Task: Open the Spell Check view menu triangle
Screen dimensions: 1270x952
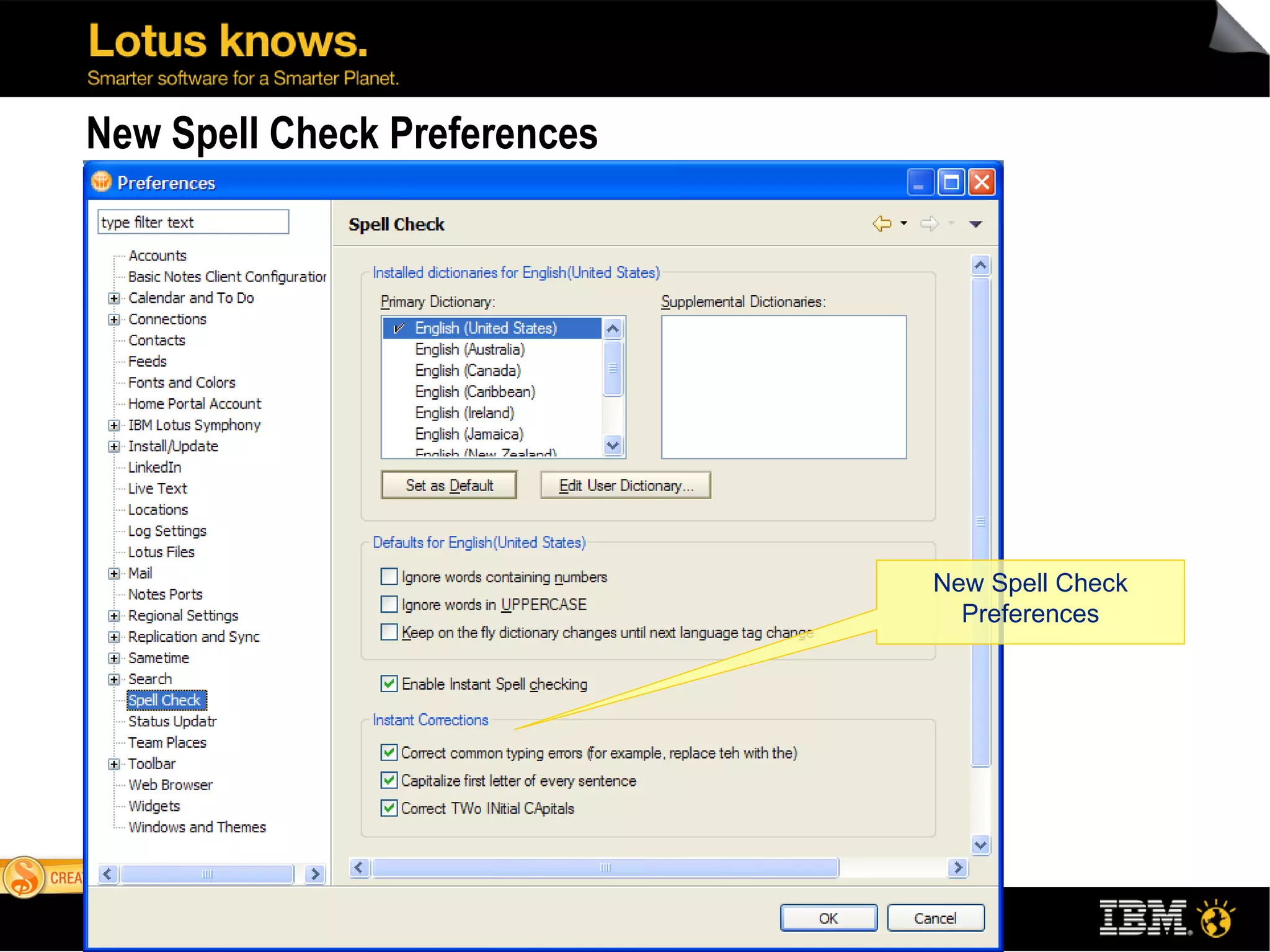Action: coord(975,225)
